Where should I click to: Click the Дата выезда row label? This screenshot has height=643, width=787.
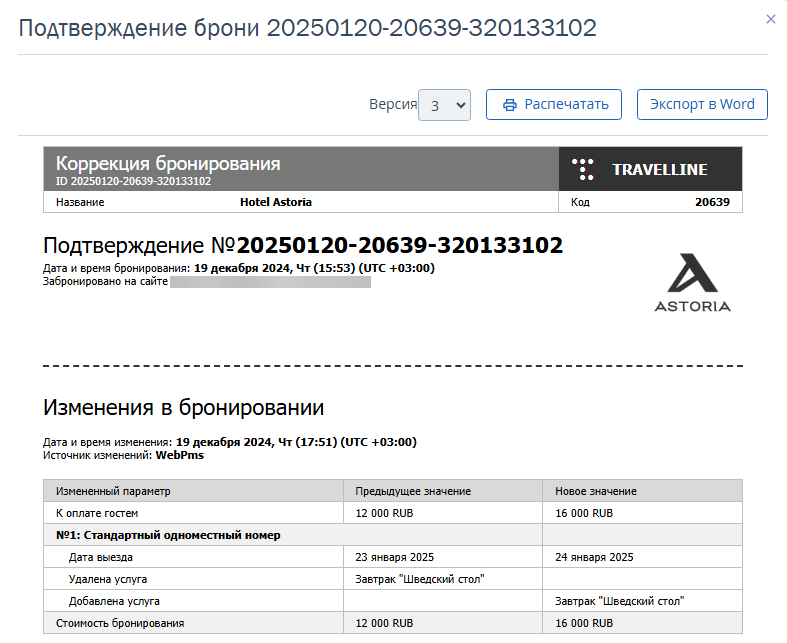(101, 558)
